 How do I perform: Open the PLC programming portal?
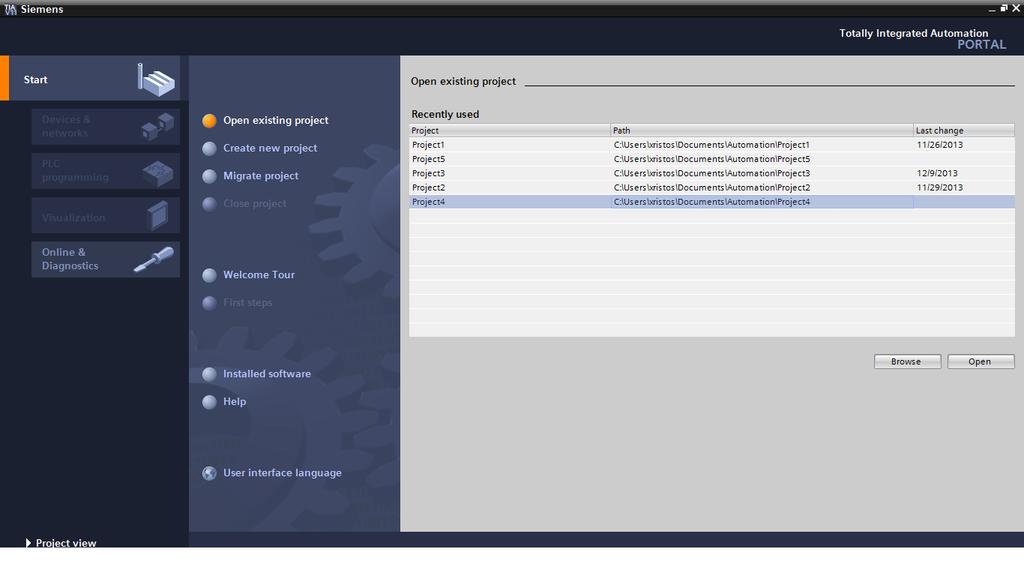(x=106, y=171)
